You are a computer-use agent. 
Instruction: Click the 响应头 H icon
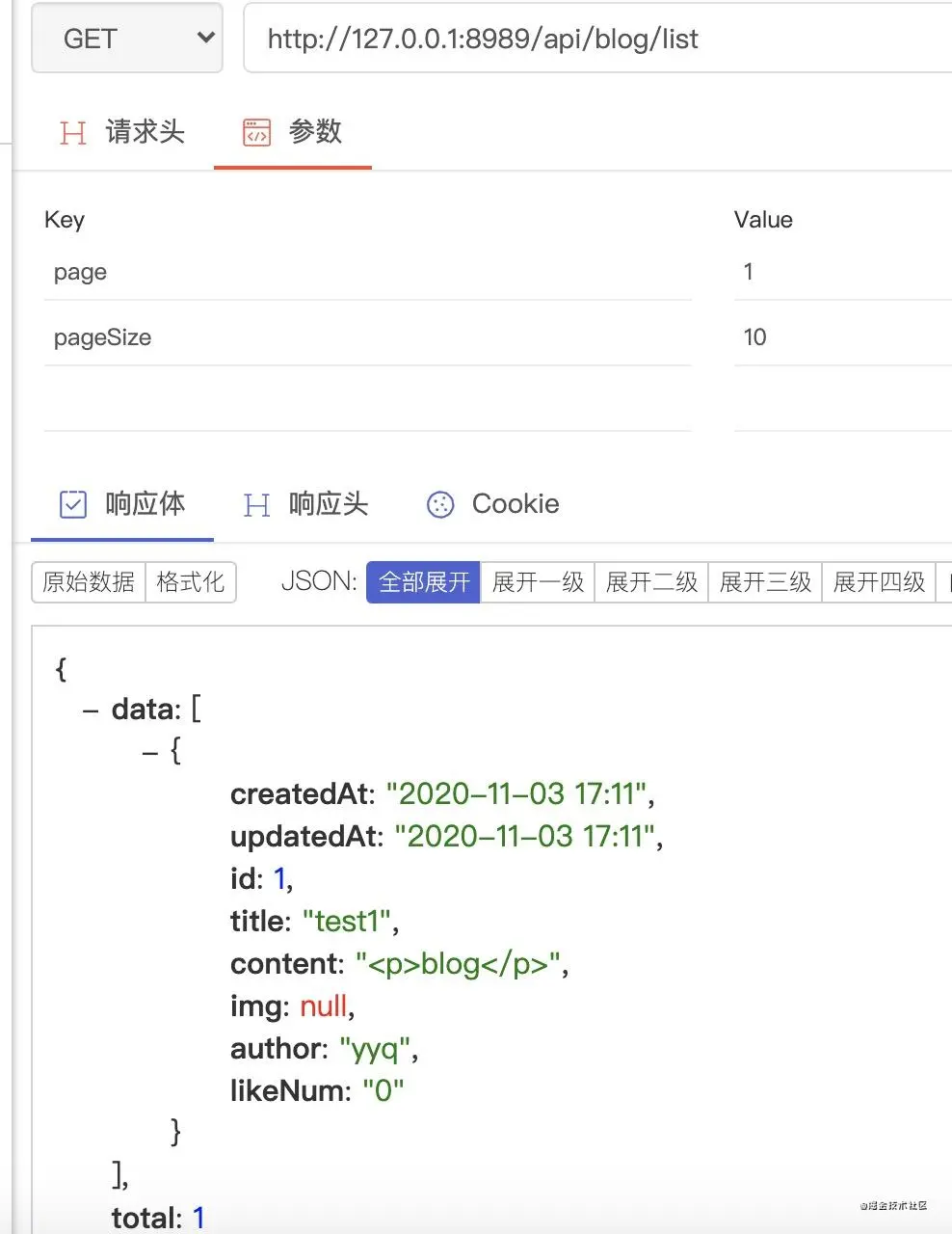(x=256, y=504)
